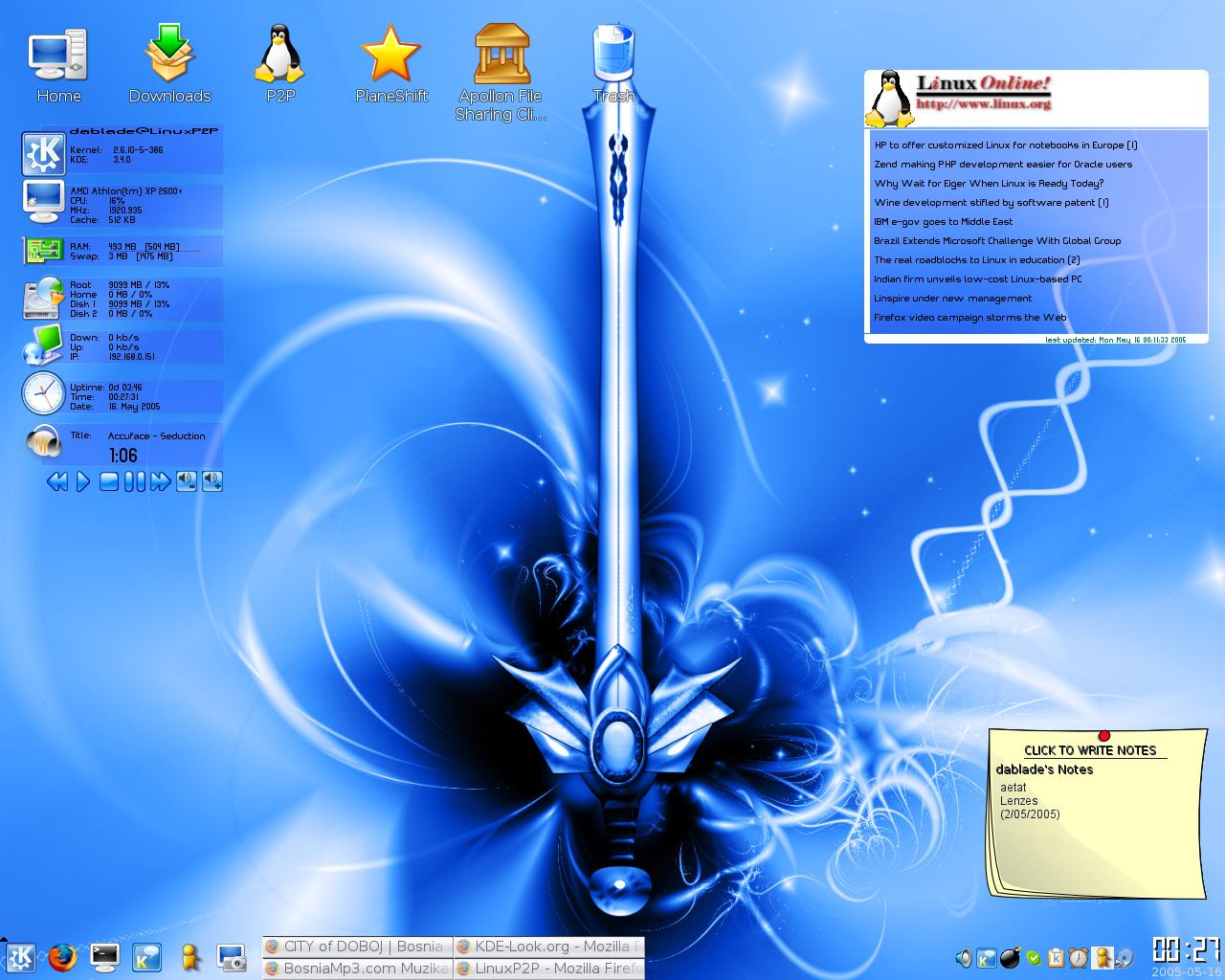Click the analog clock icon in widget
This screenshot has height=980, width=1225.
(x=43, y=392)
